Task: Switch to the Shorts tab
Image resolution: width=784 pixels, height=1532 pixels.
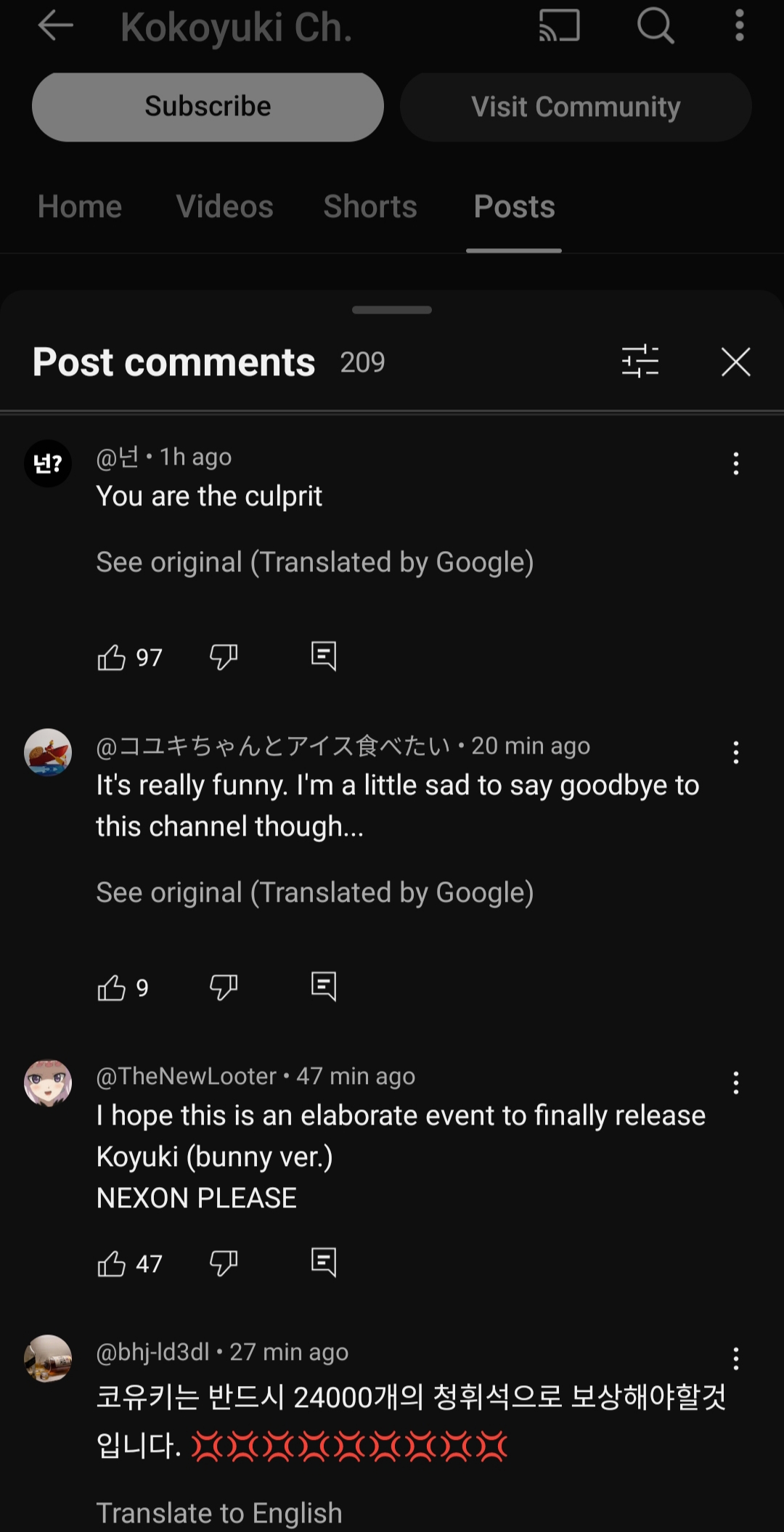Action: pyautogui.click(x=370, y=207)
